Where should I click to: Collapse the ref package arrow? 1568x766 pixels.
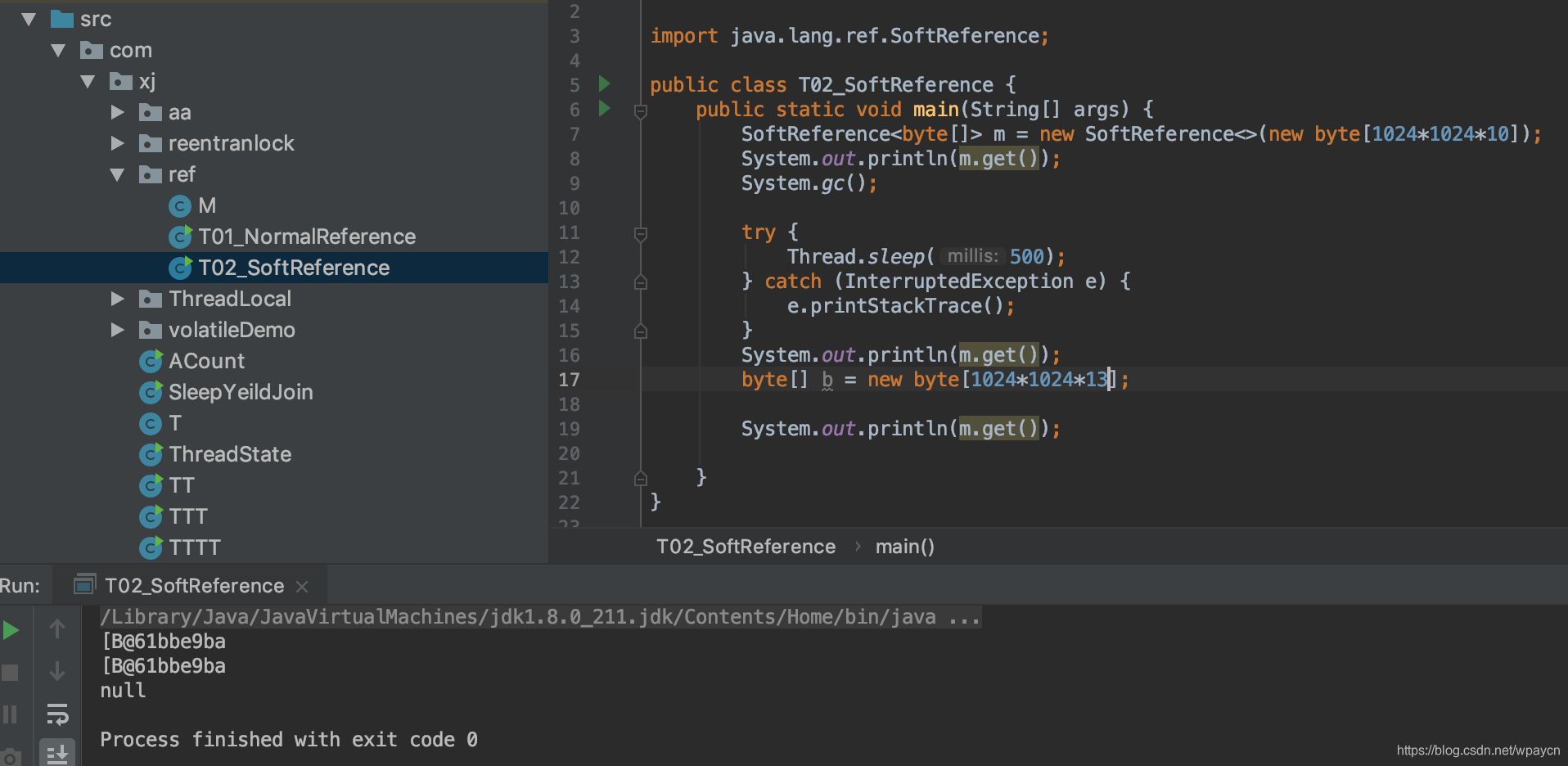[x=117, y=174]
